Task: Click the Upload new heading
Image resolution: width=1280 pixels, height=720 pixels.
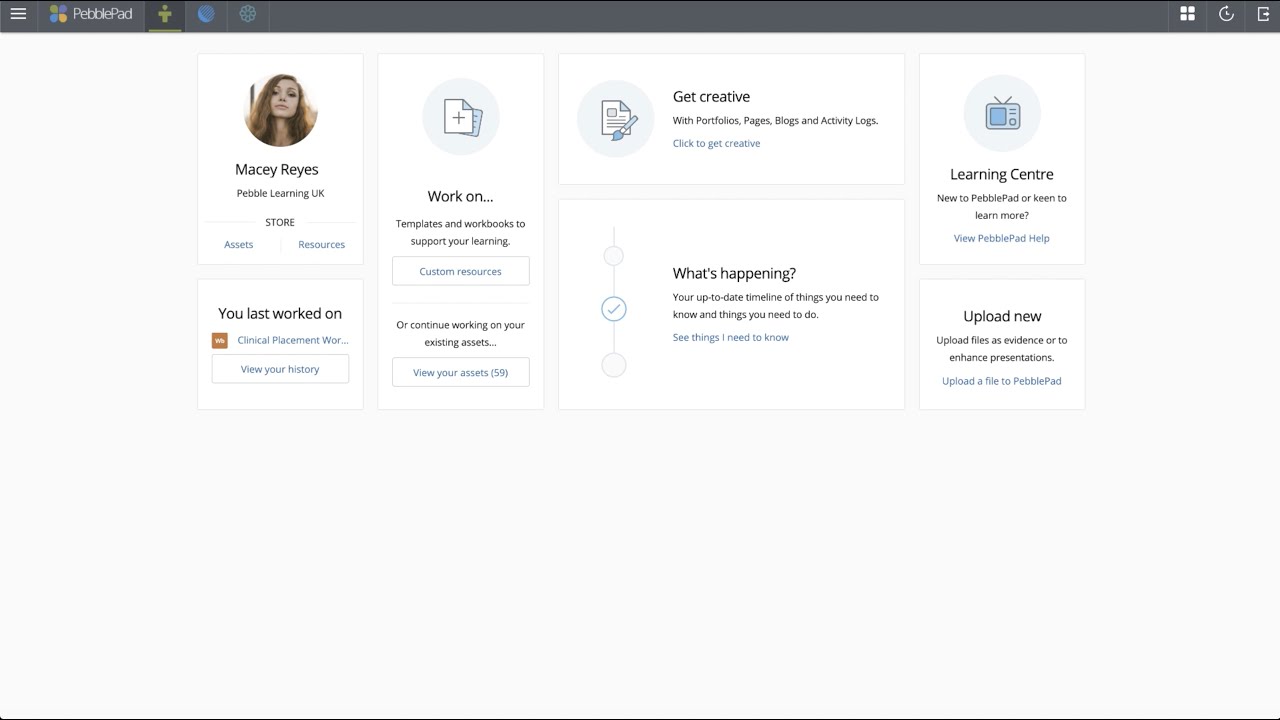Action: [x=1002, y=316]
